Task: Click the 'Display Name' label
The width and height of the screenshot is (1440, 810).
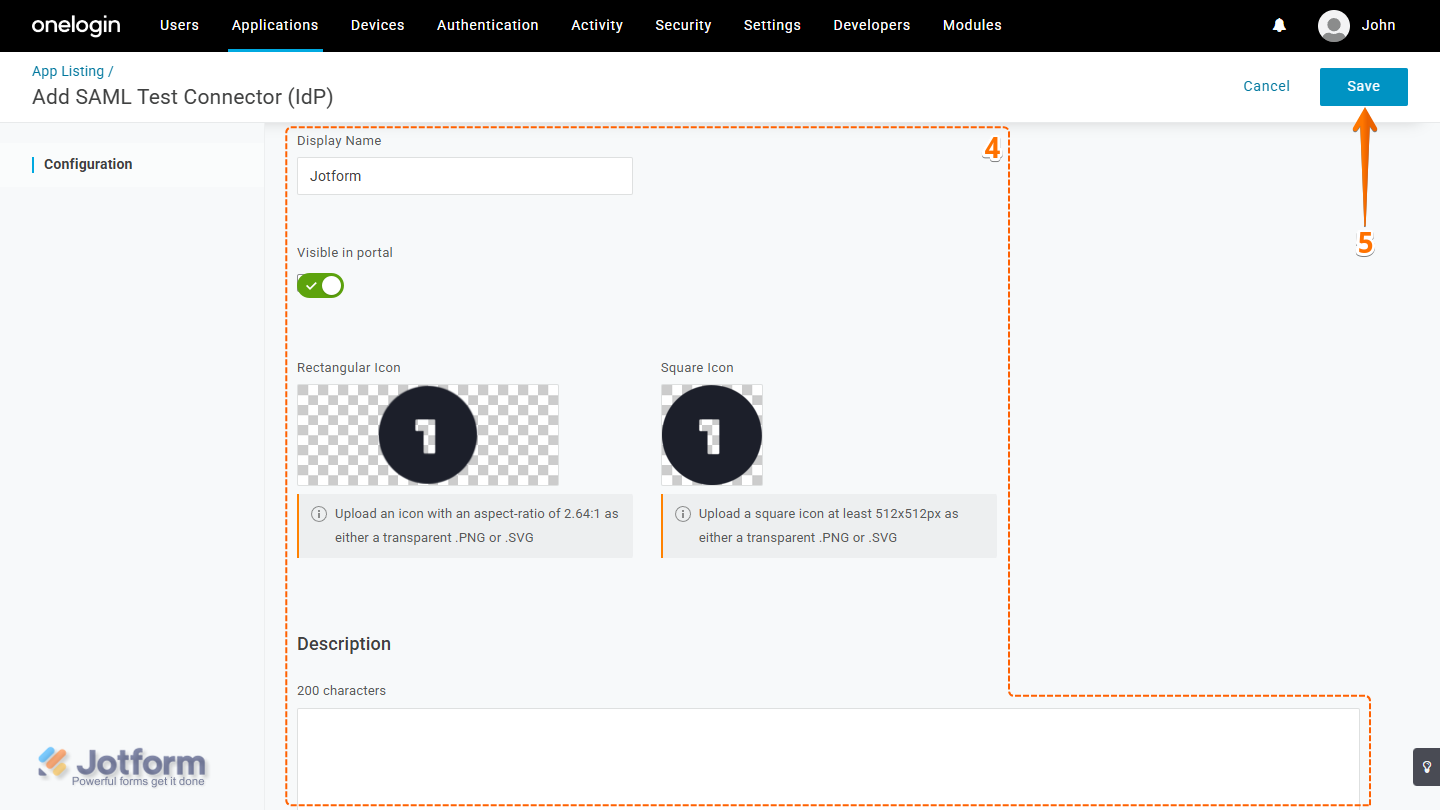Action: 339,141
